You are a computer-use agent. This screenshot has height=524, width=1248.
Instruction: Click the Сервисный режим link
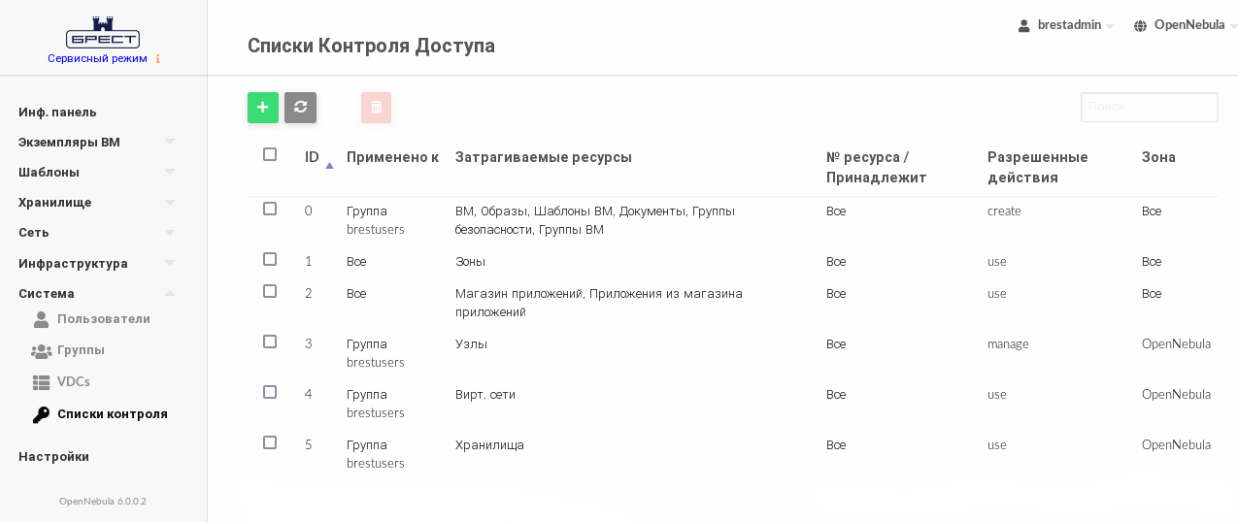click(x=98, y=59)
